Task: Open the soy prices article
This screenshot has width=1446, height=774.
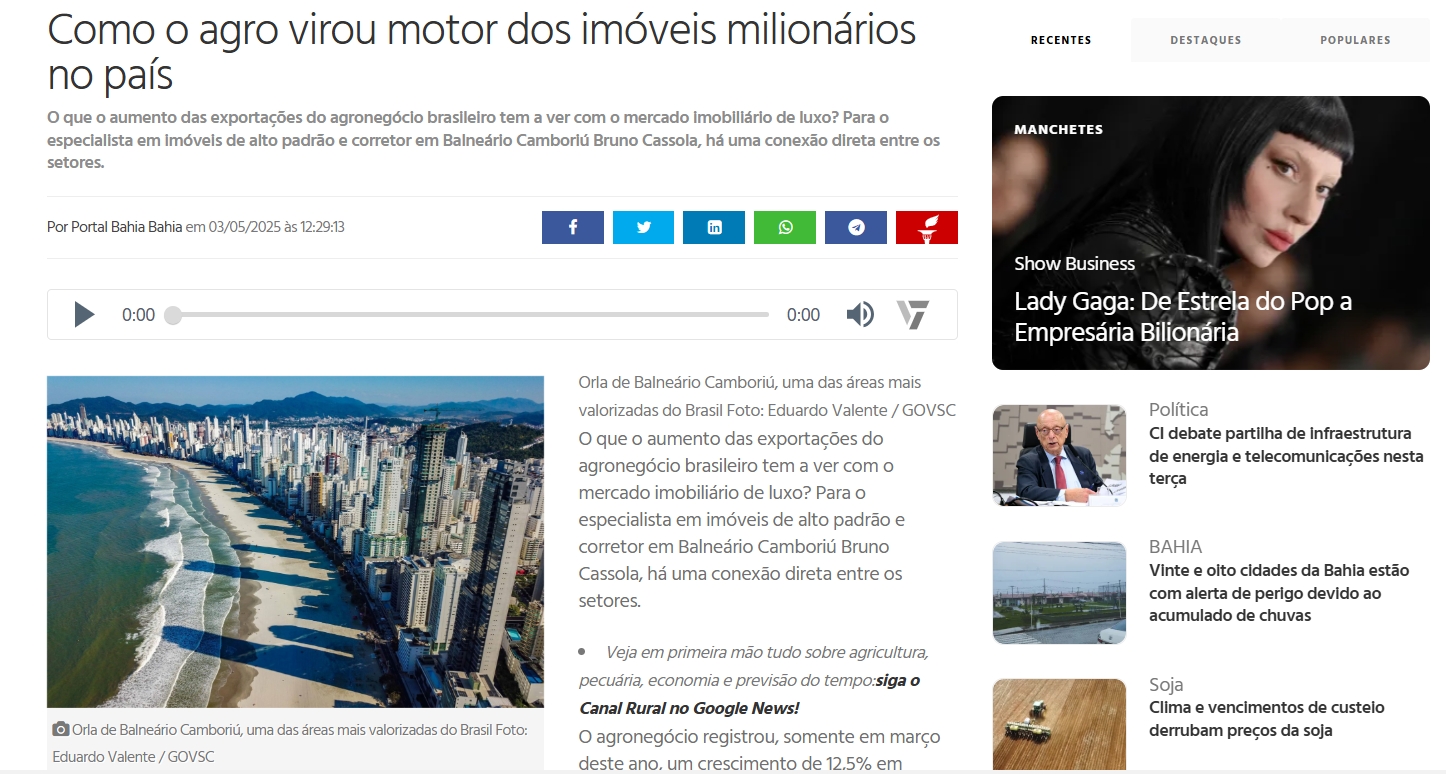Action: point(1267,719)
